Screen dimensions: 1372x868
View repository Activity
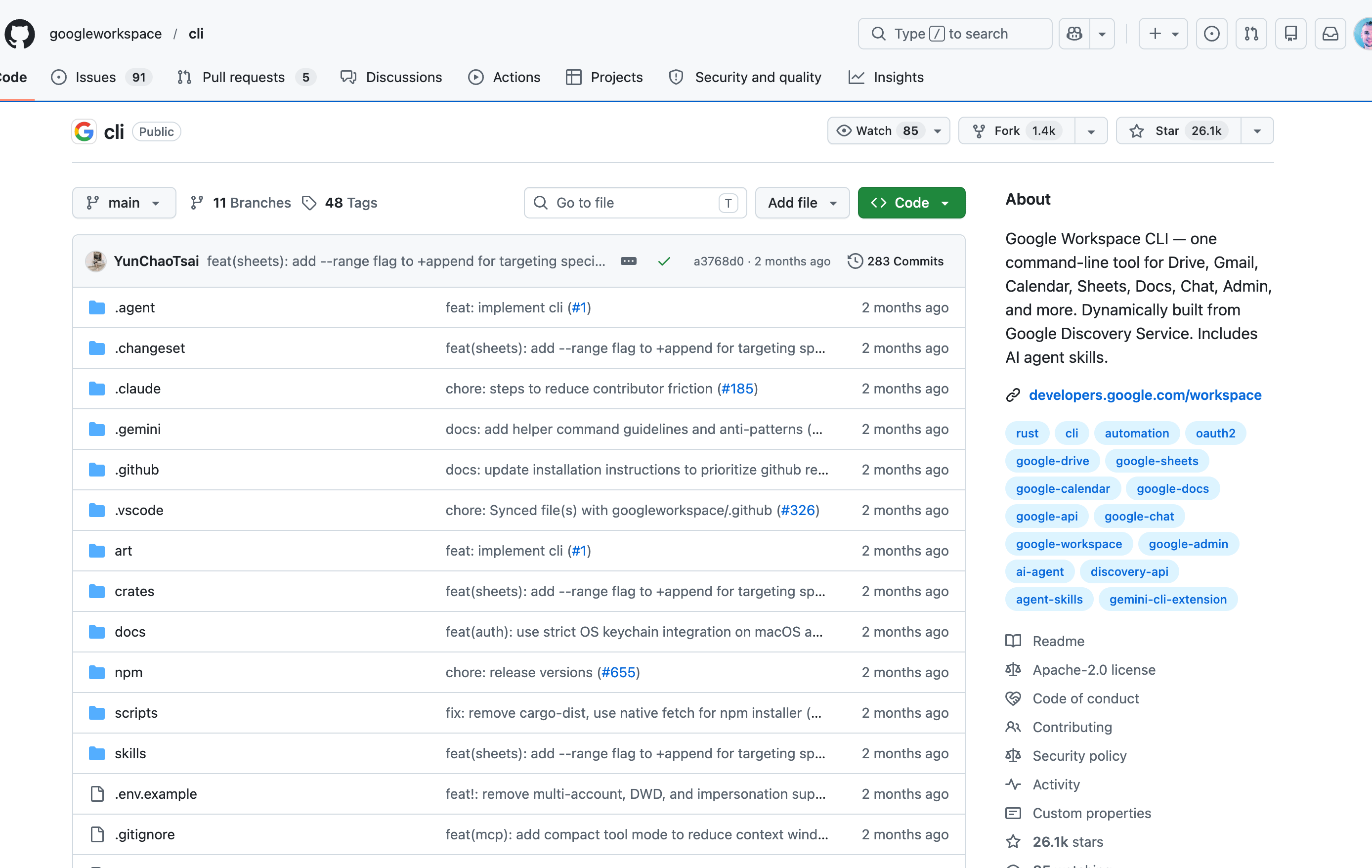(x=1056, y=785)
